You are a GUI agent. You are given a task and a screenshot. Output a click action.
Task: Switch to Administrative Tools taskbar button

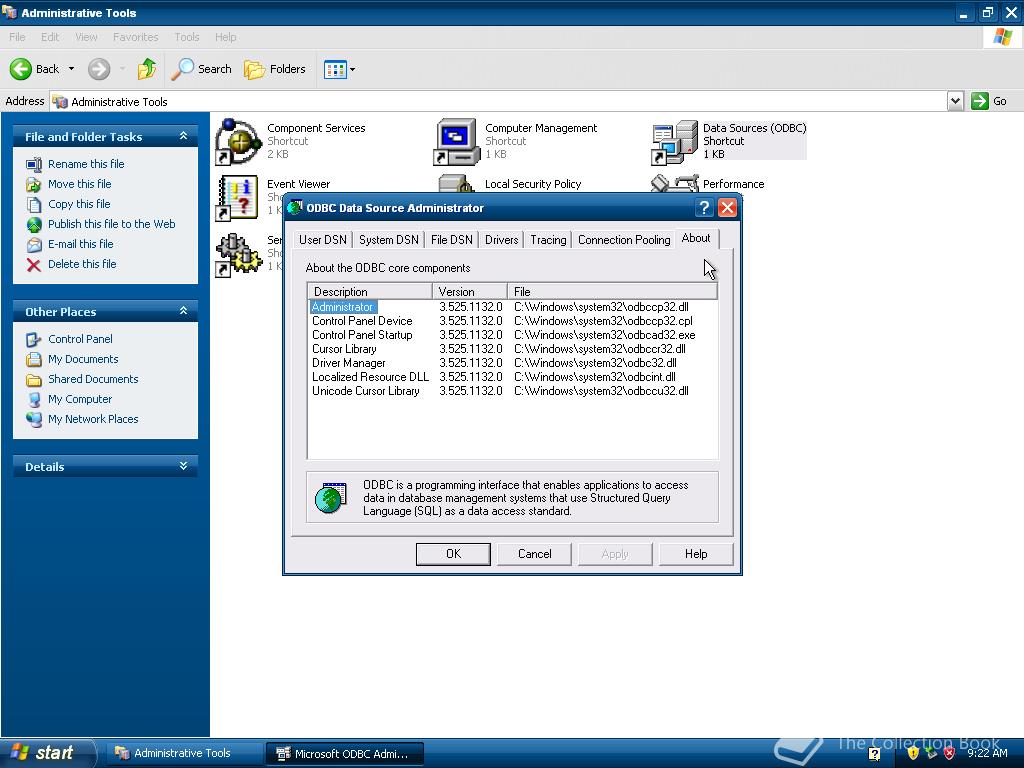pyautogui.click(x=183, y=753)
